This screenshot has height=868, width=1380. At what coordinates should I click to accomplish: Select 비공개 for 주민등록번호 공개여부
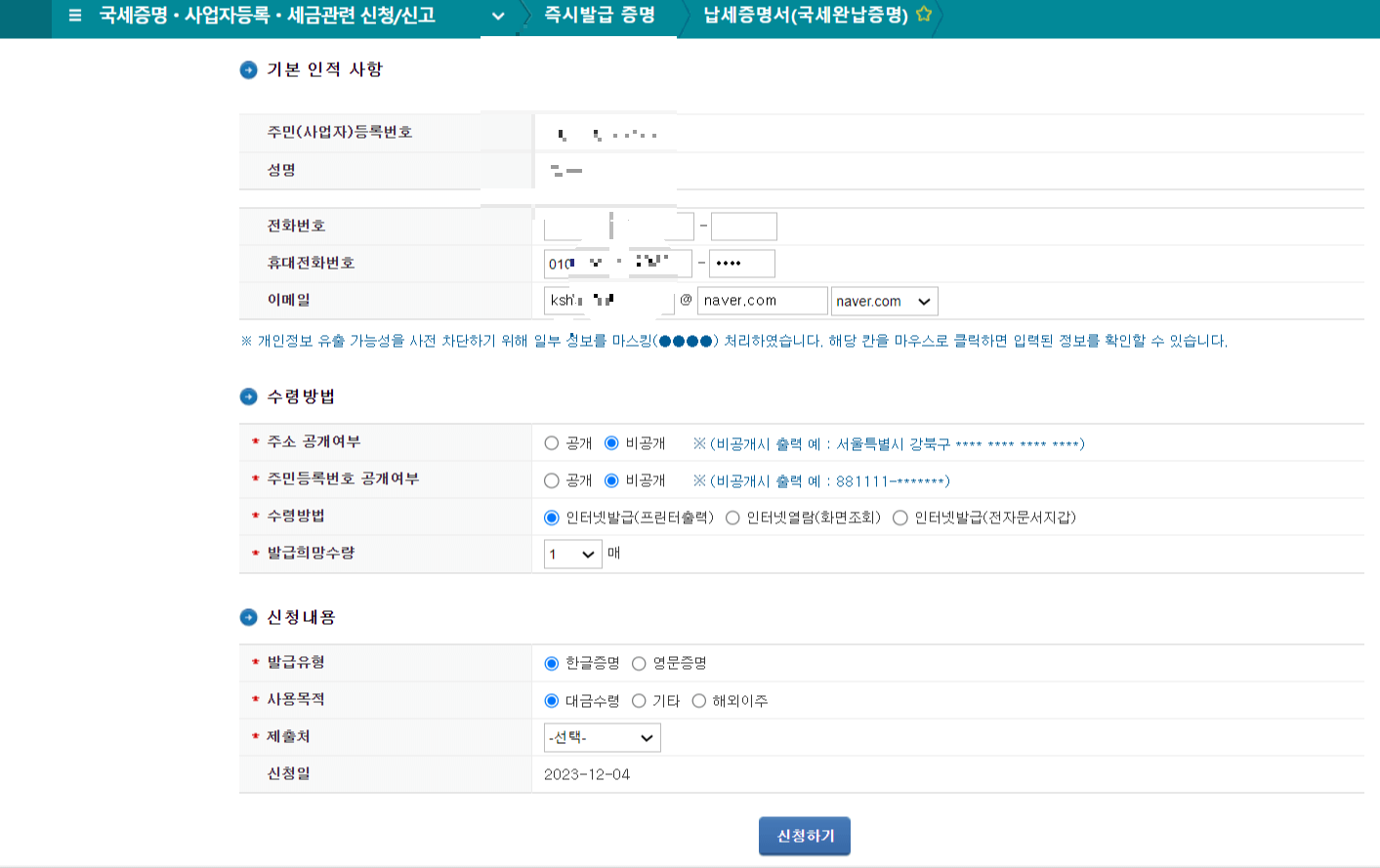coord(611,480)
